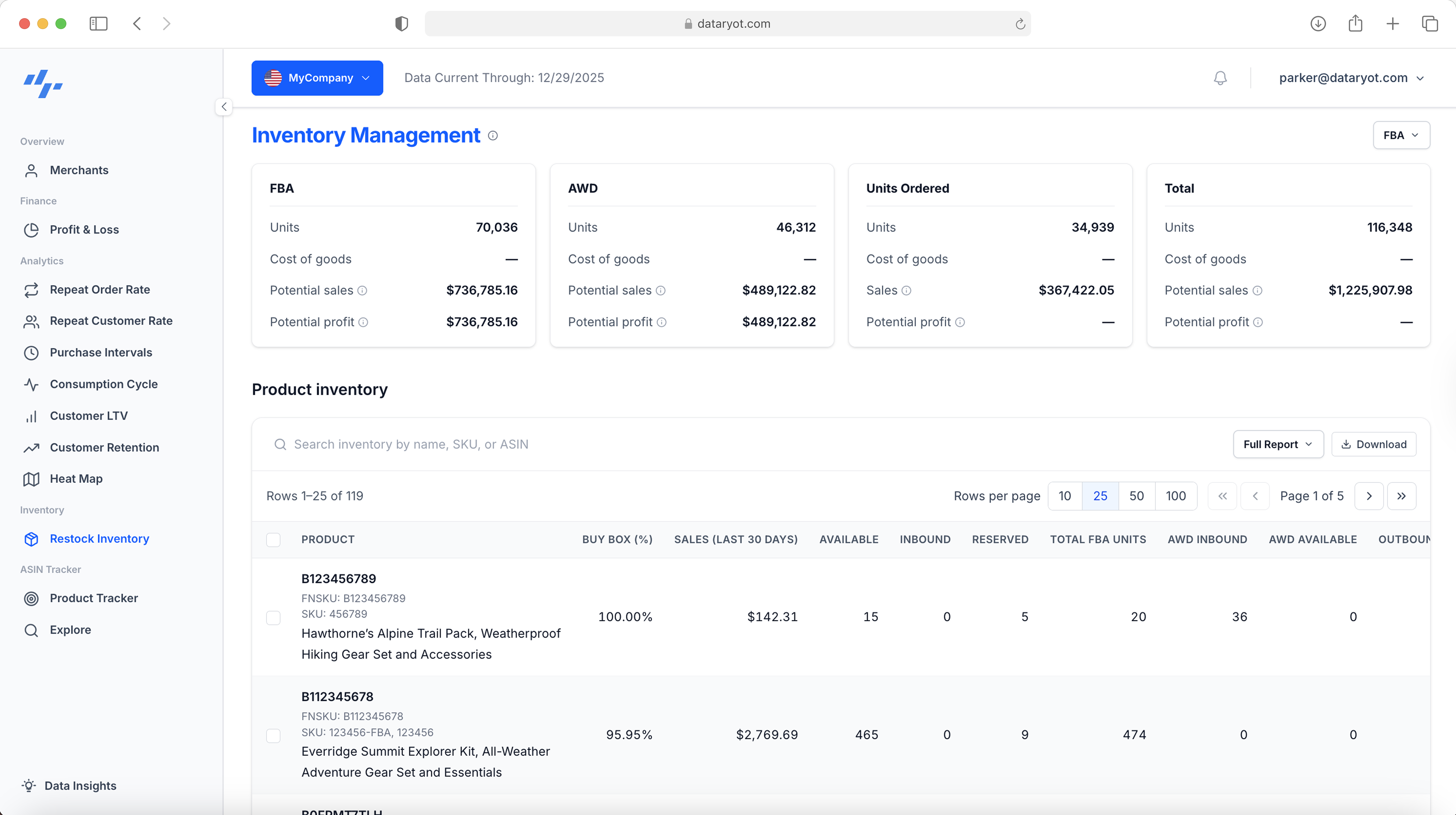Open notifications via the bell icon
Screen dimensions: 1456x815
[1220, 77]
